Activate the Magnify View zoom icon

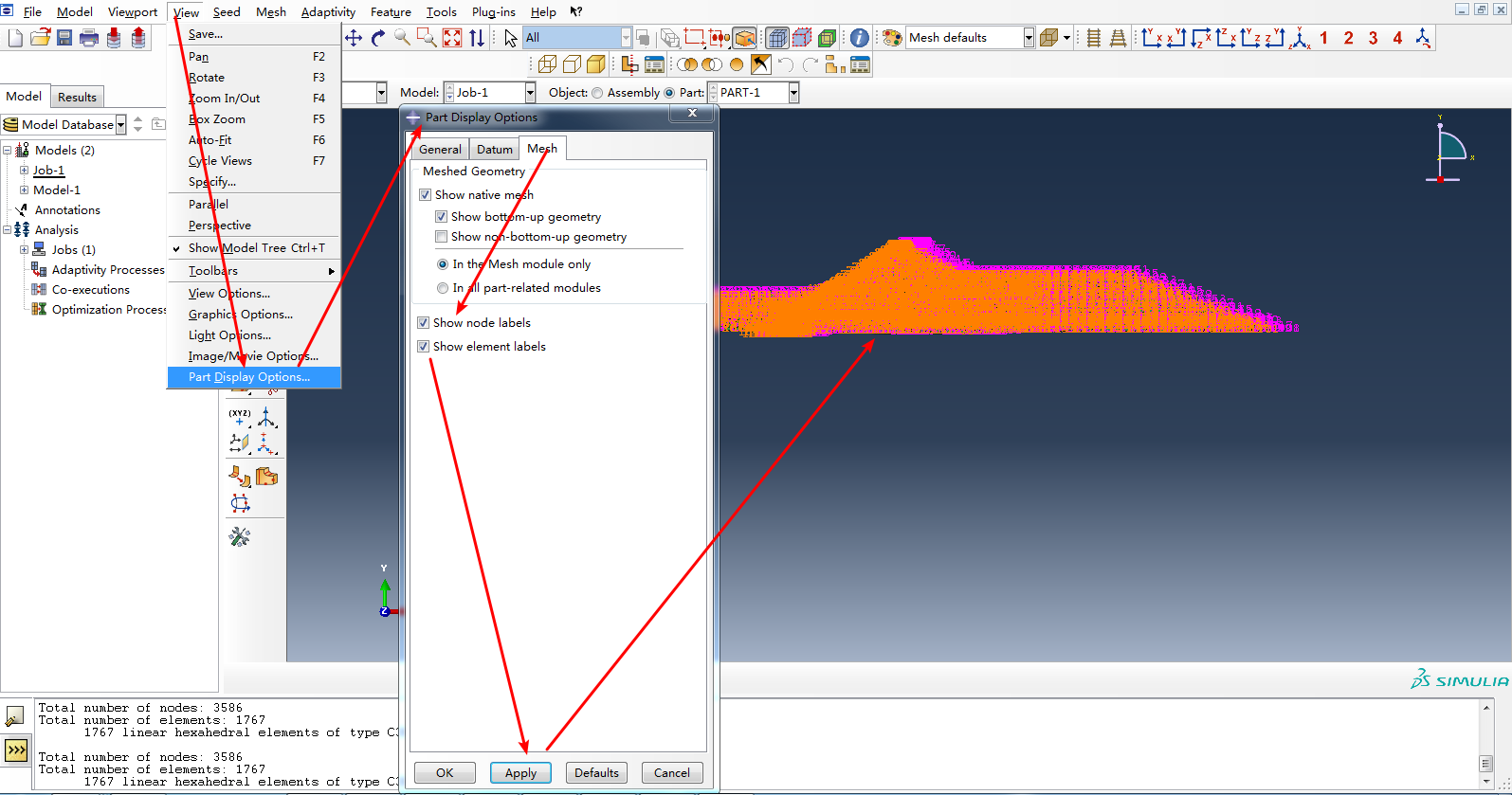[x=403, y=38]
